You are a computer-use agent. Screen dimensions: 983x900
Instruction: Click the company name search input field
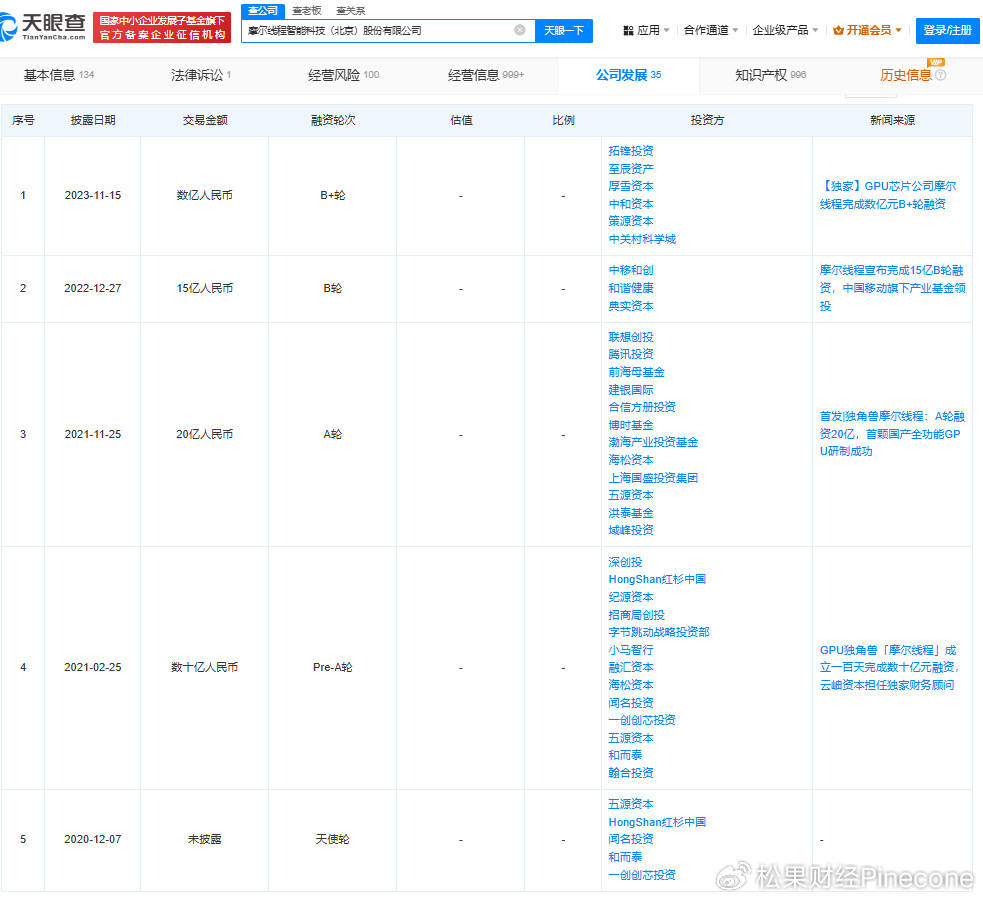tap(378, 30)
